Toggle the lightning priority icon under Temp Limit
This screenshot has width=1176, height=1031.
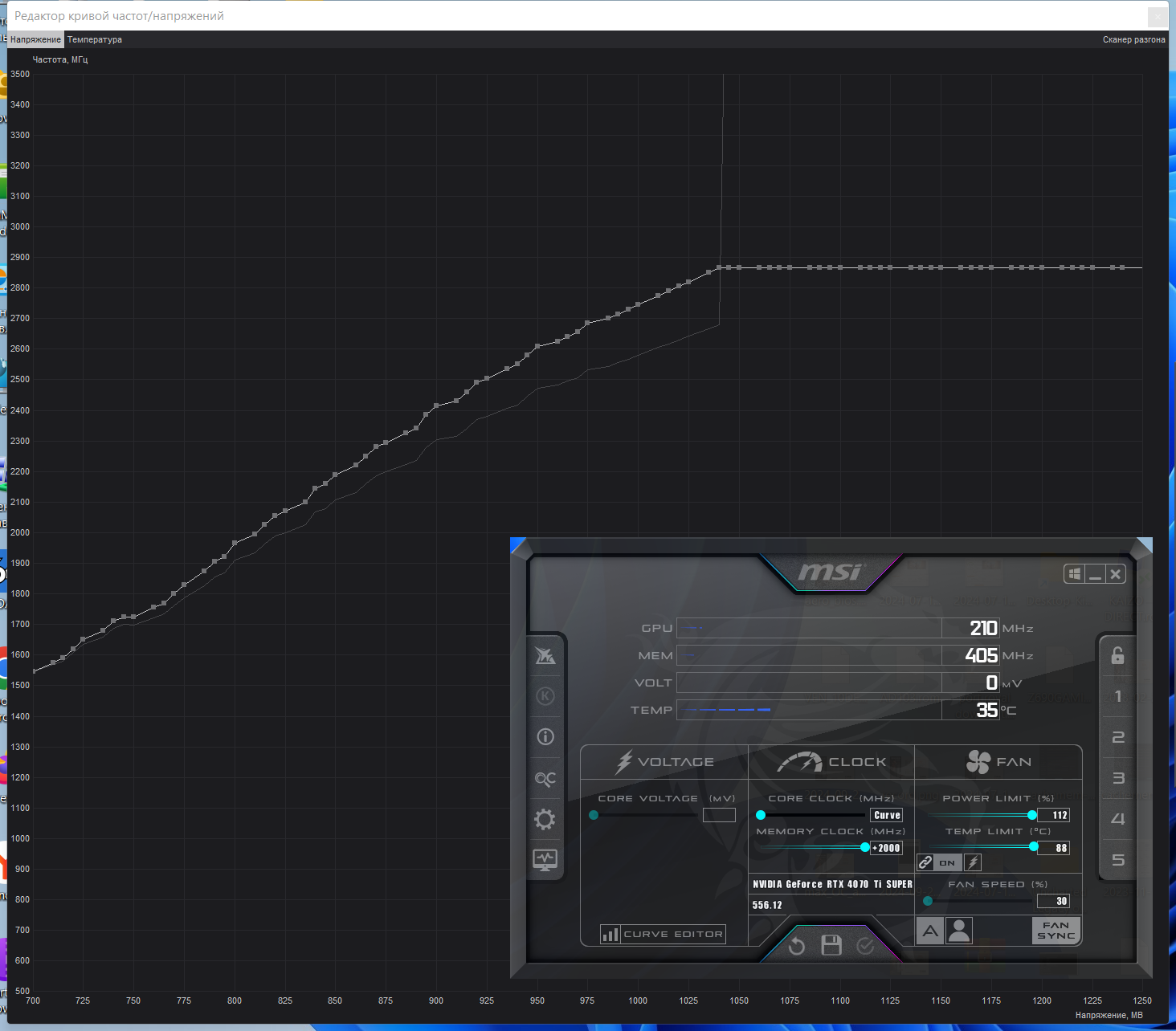click(x=973, y=862)
